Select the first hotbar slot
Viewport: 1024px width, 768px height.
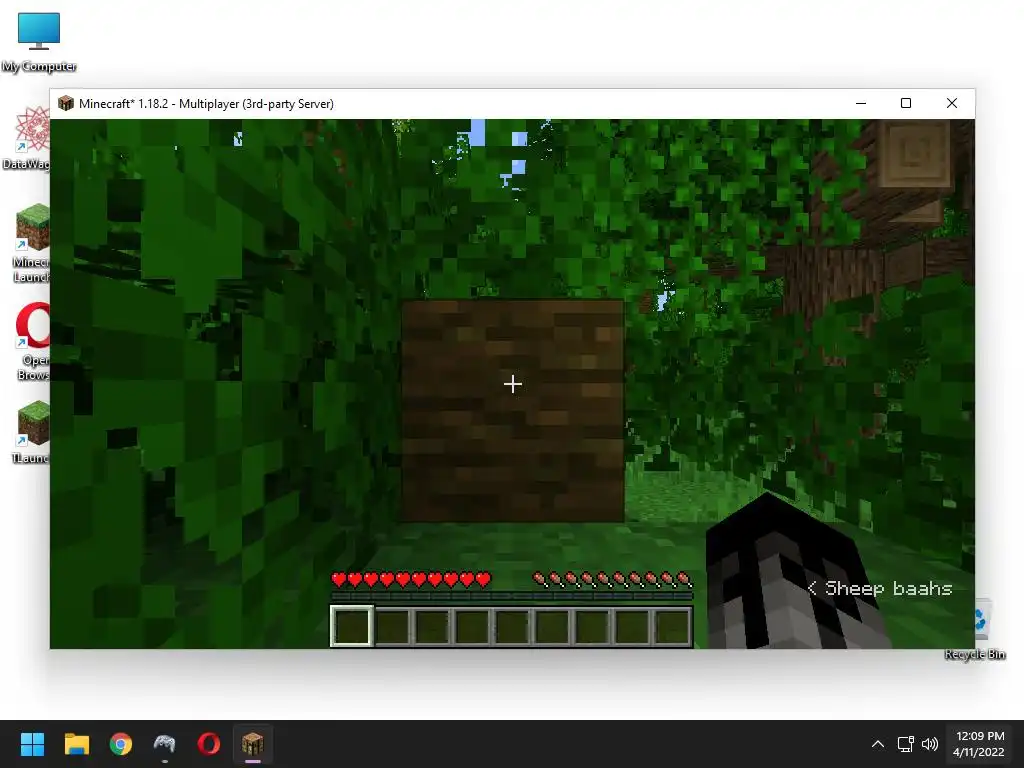[352, 626]
